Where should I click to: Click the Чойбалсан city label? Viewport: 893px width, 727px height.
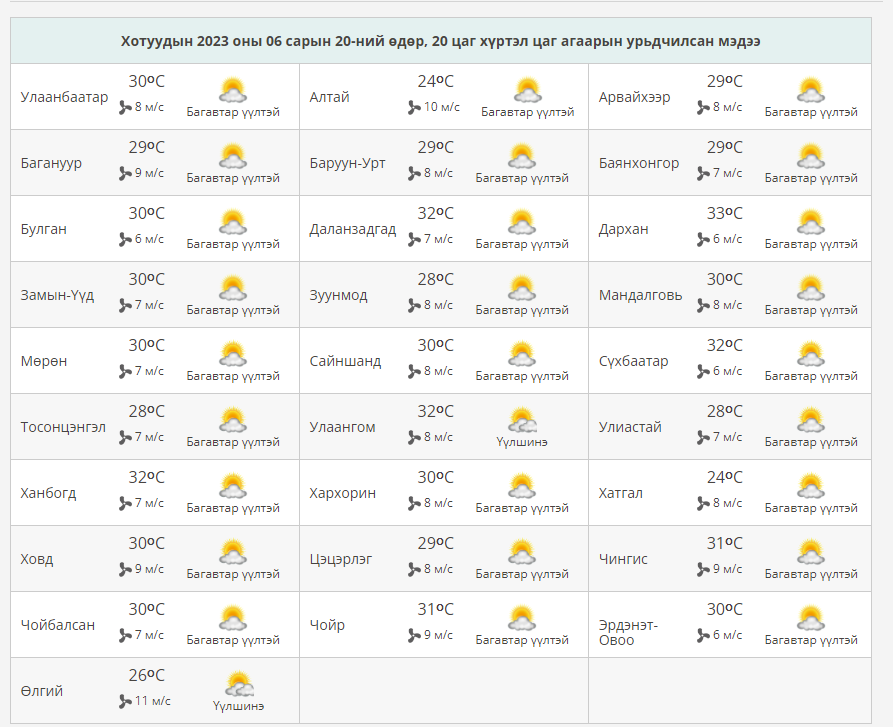58,625
